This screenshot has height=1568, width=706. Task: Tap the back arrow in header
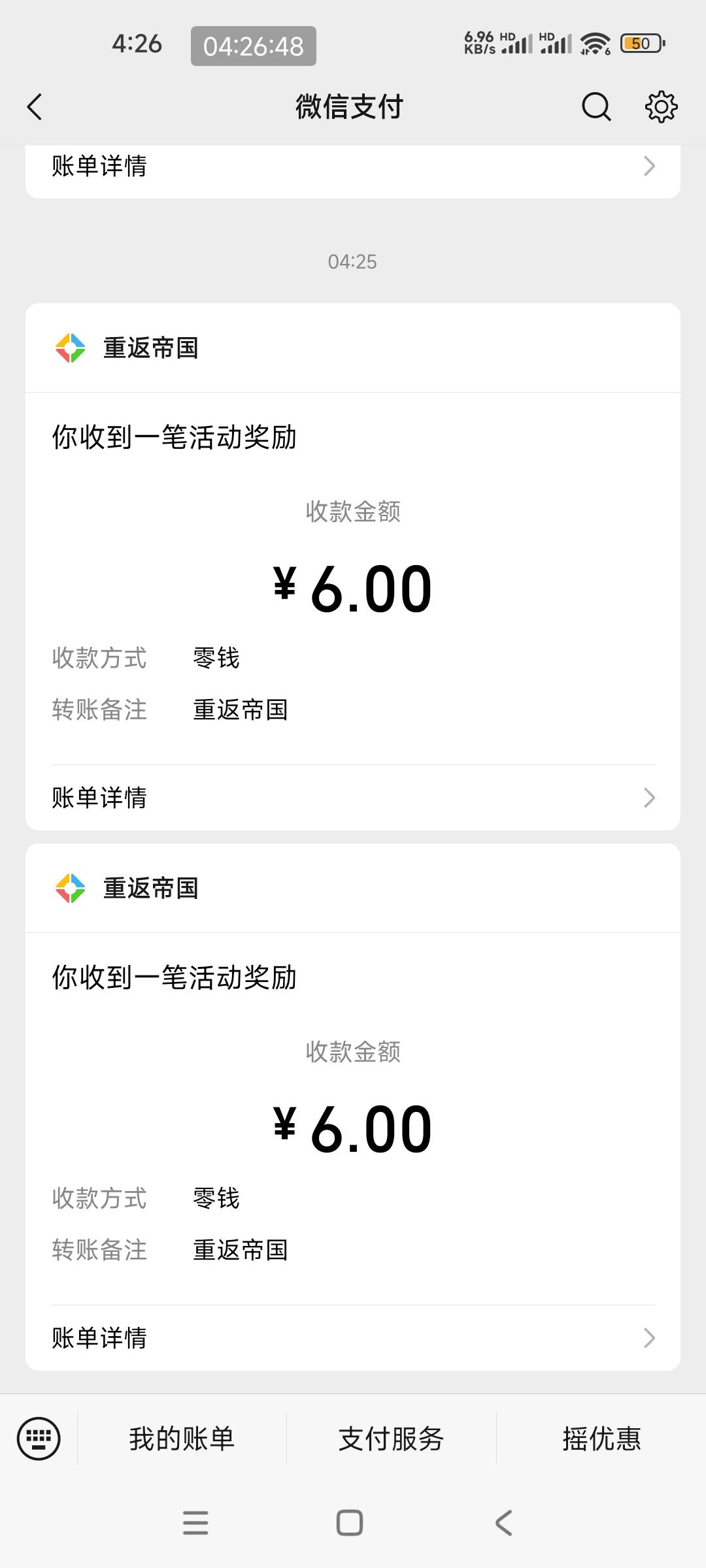[35, 107]
